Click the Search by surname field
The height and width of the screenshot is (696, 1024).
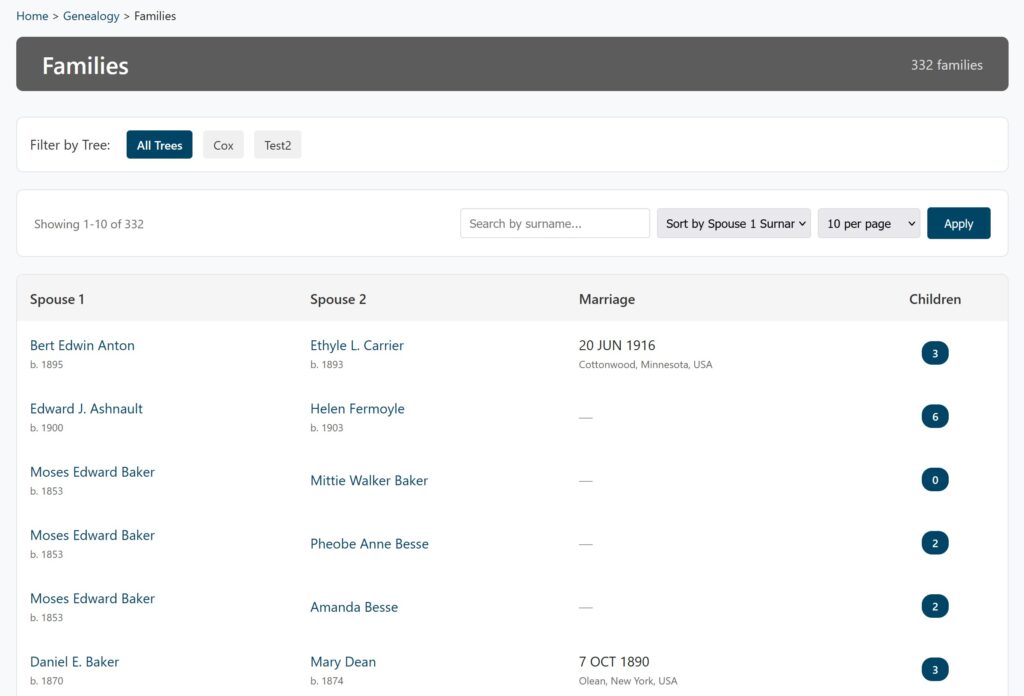click(554, 224)
